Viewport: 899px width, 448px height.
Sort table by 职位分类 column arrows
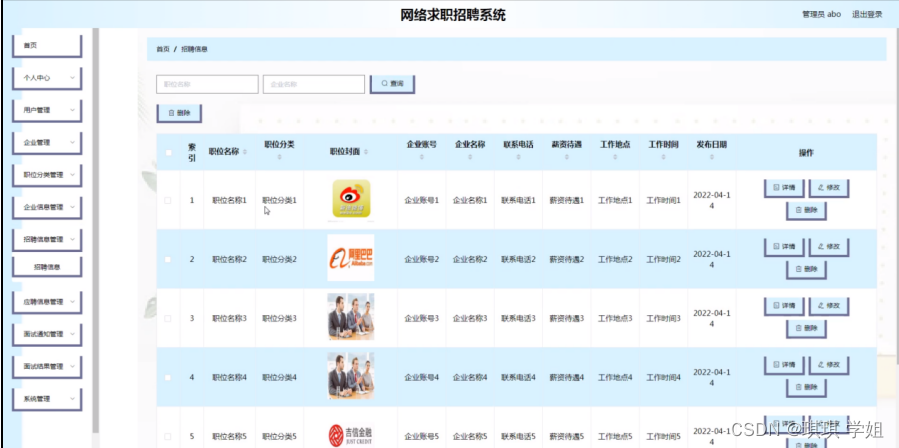point(279,157)
